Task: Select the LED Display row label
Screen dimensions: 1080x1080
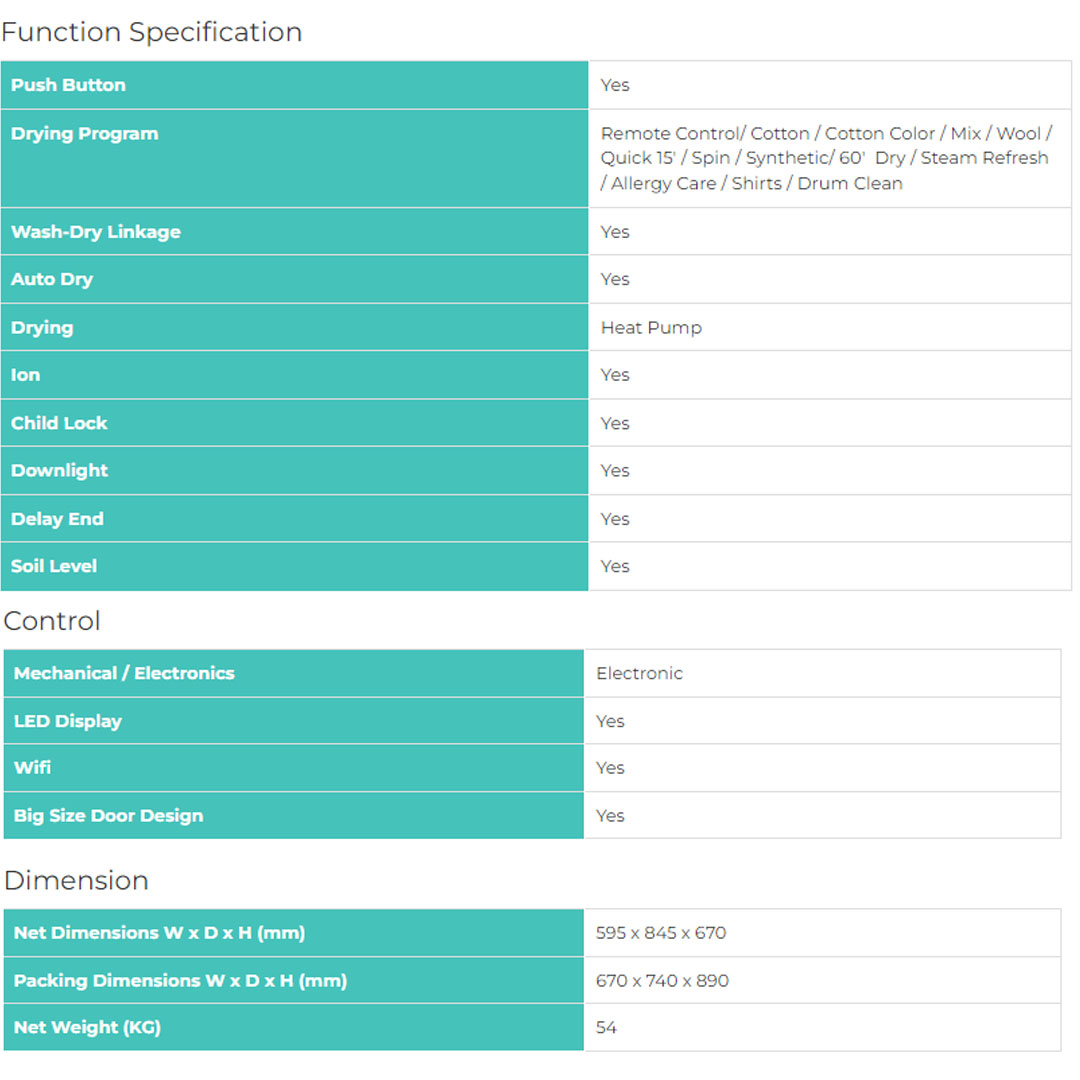Action: (x=68, y=721)
